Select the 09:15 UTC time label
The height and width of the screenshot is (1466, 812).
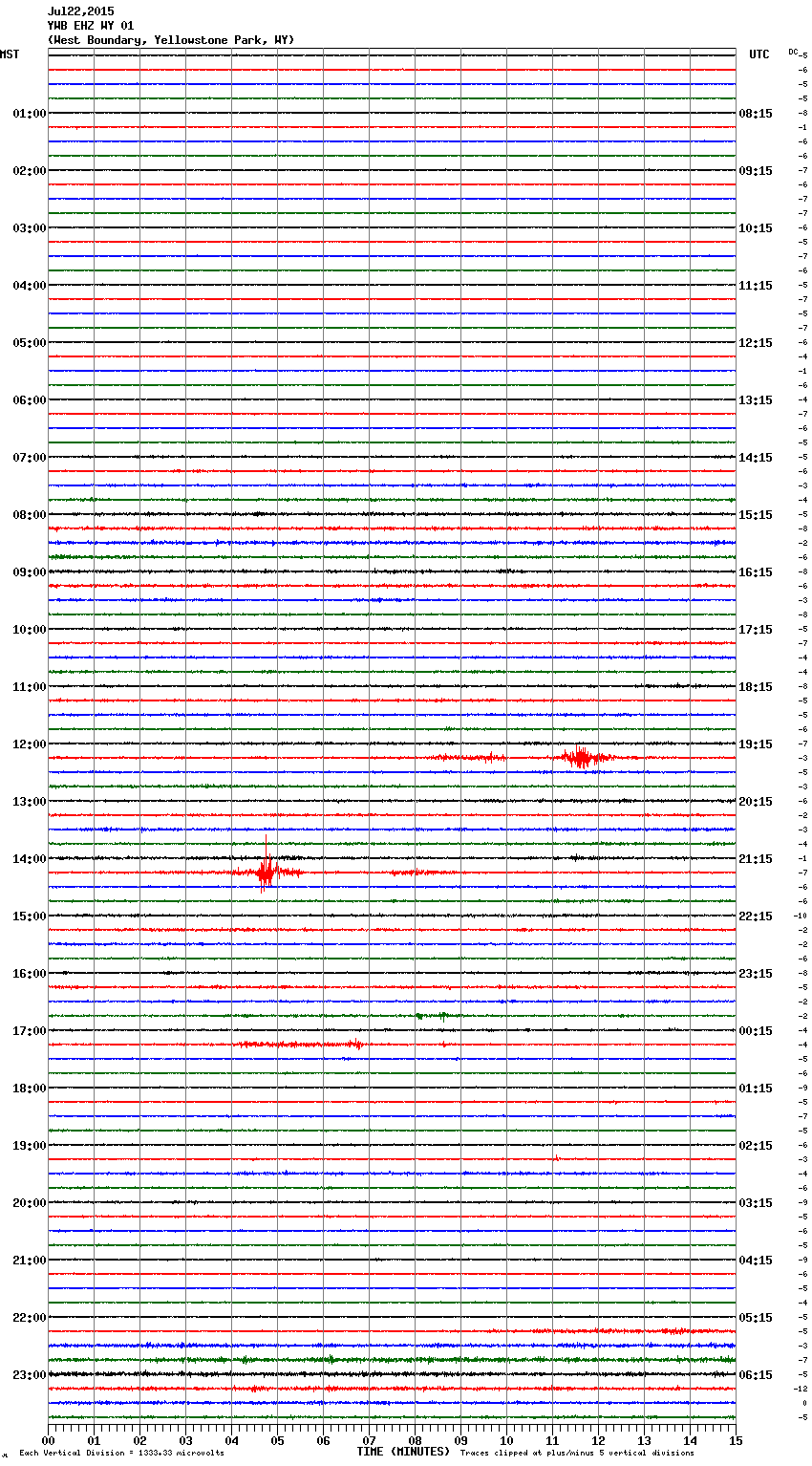tap(756, 171)
